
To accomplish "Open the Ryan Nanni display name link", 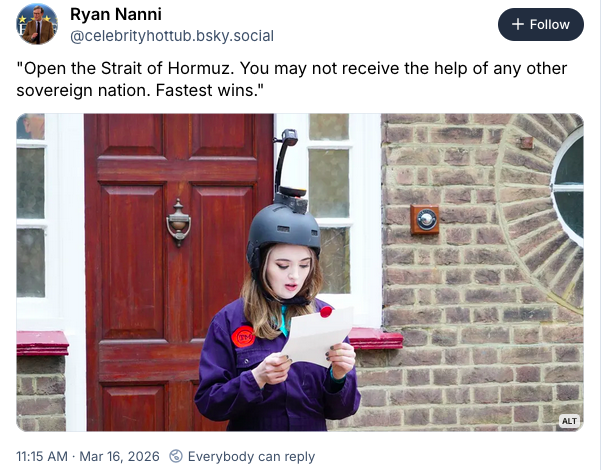I will coord(113,14).
